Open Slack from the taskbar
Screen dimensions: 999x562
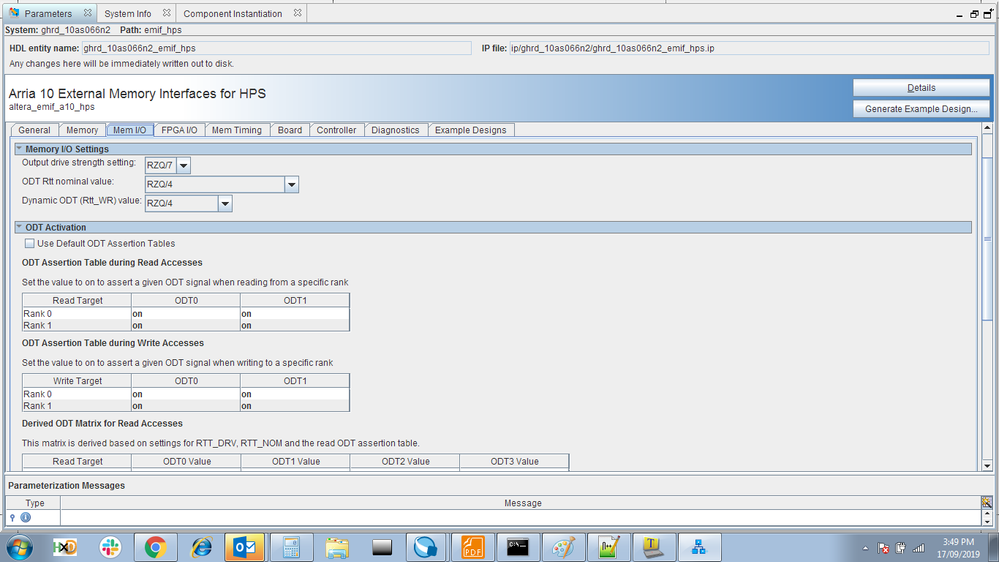(110, 547)
